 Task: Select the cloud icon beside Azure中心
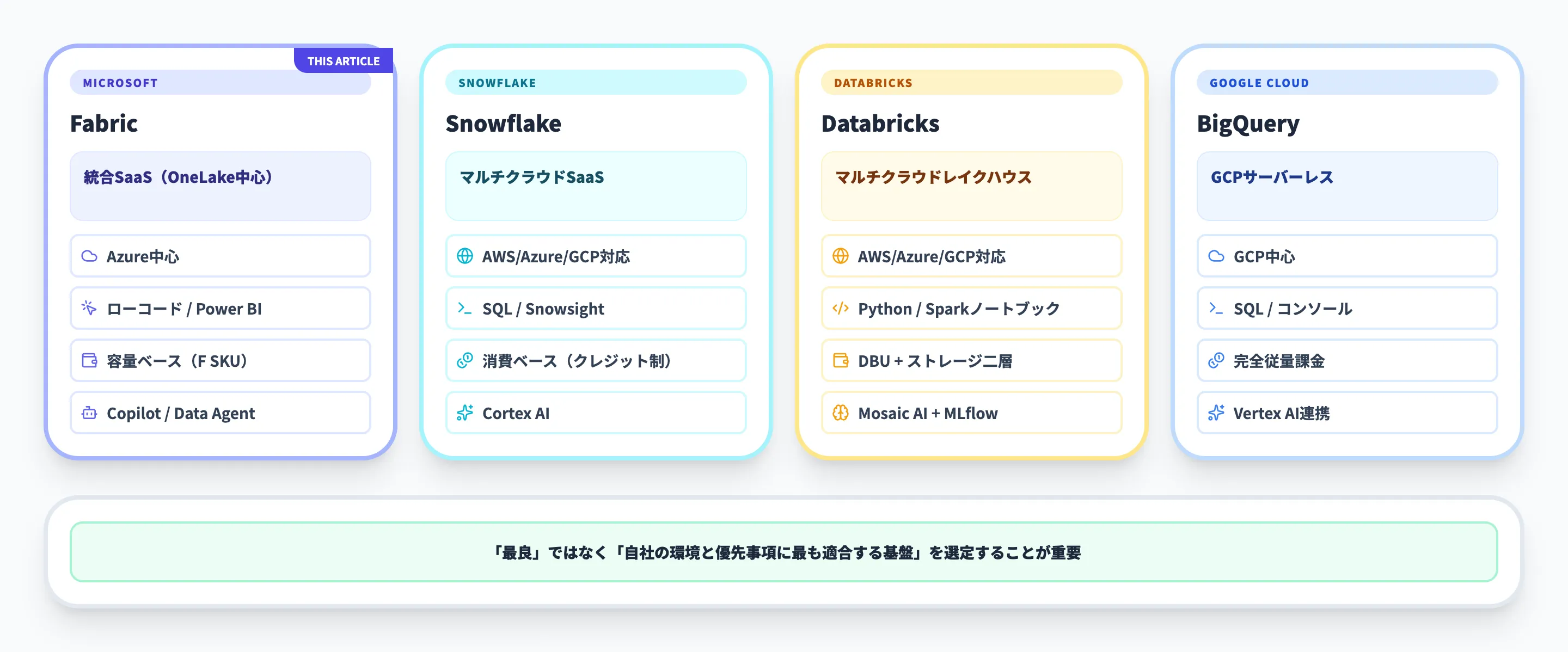(89, 256)
